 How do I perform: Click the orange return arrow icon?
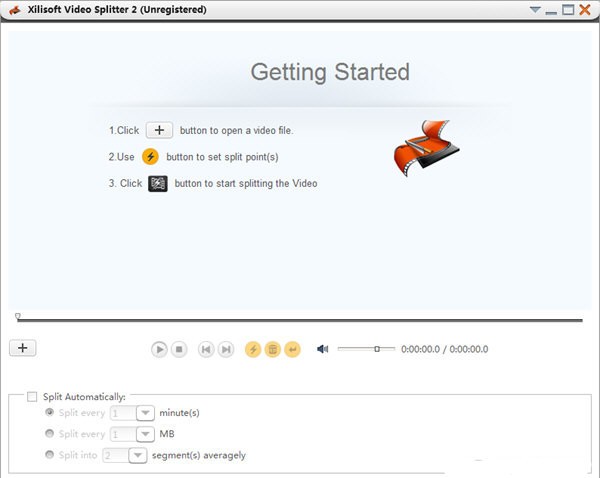pos(292,349)
